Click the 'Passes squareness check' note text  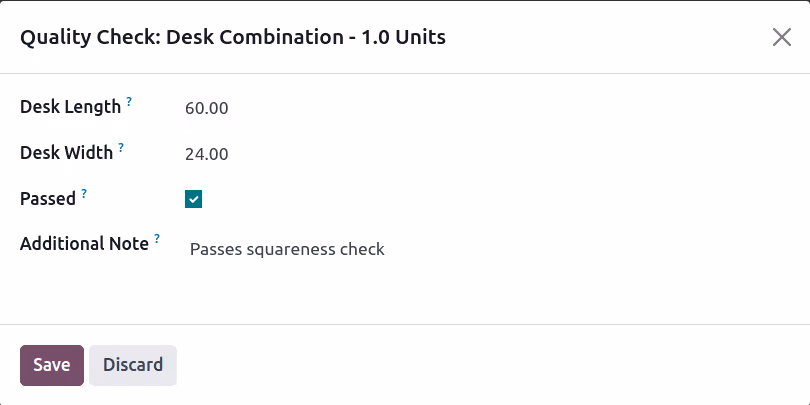pyautogui.click(x=287, y=249)
